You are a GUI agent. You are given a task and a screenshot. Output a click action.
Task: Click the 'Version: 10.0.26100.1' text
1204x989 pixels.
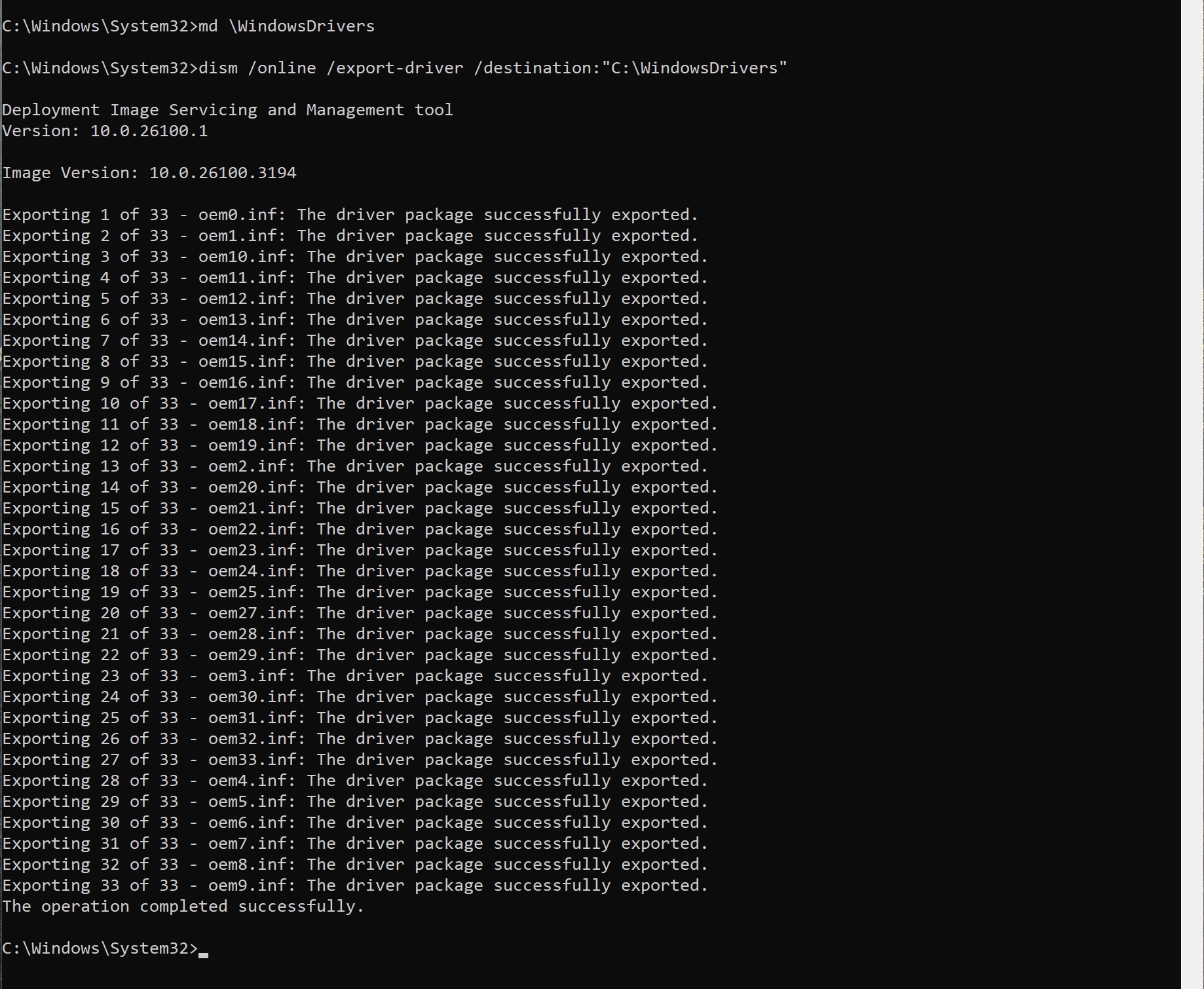tap(105, 131)
